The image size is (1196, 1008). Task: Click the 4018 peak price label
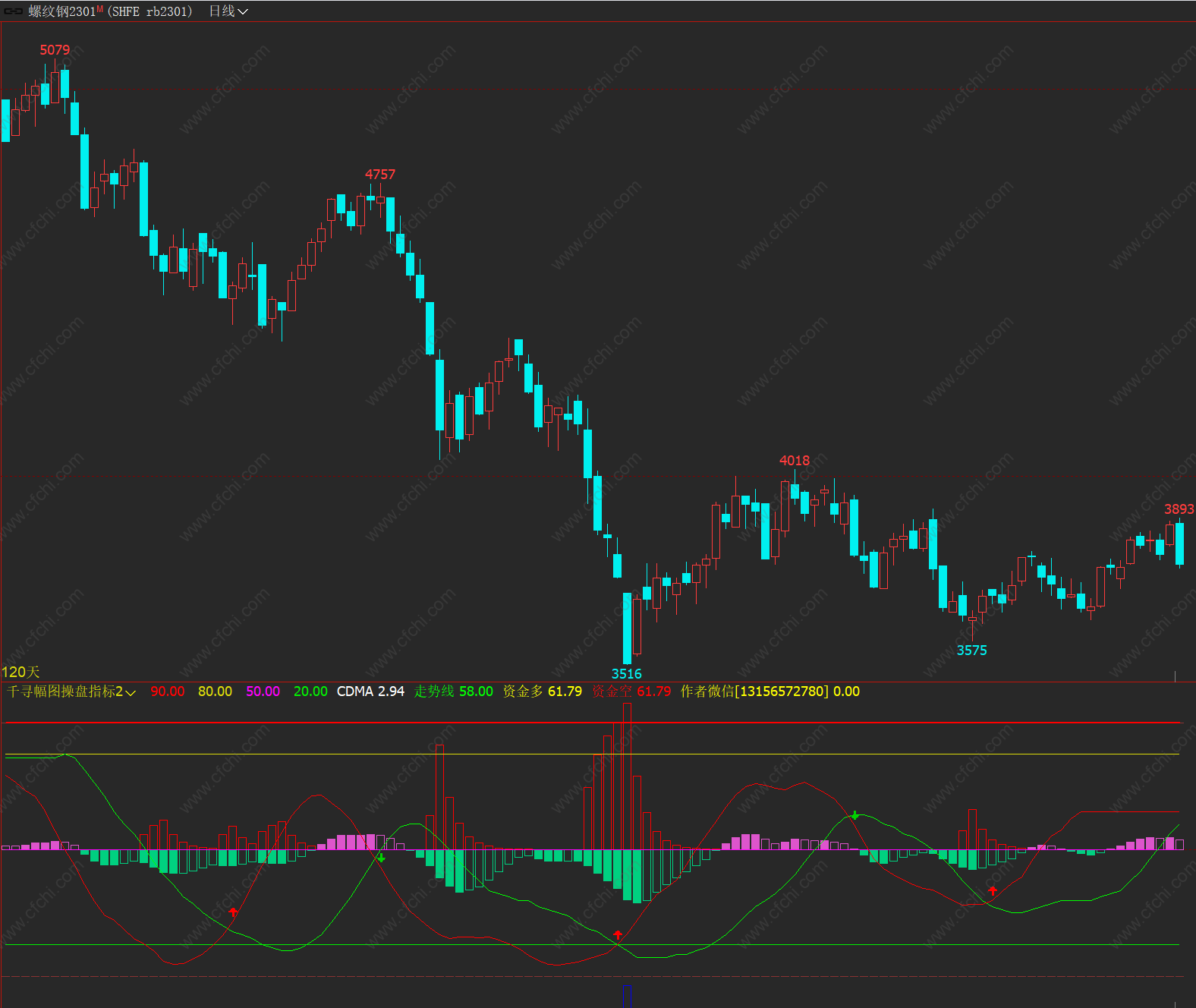point(795,461)
